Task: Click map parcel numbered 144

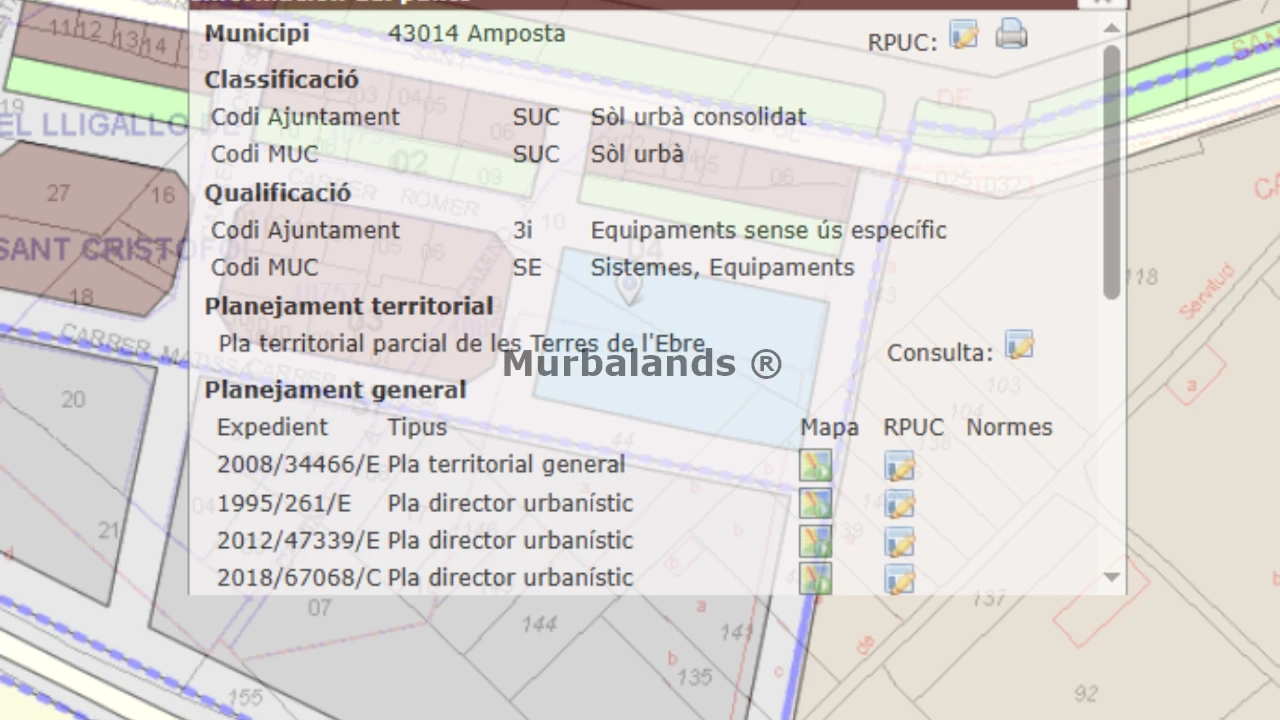Action: [539, 625]
